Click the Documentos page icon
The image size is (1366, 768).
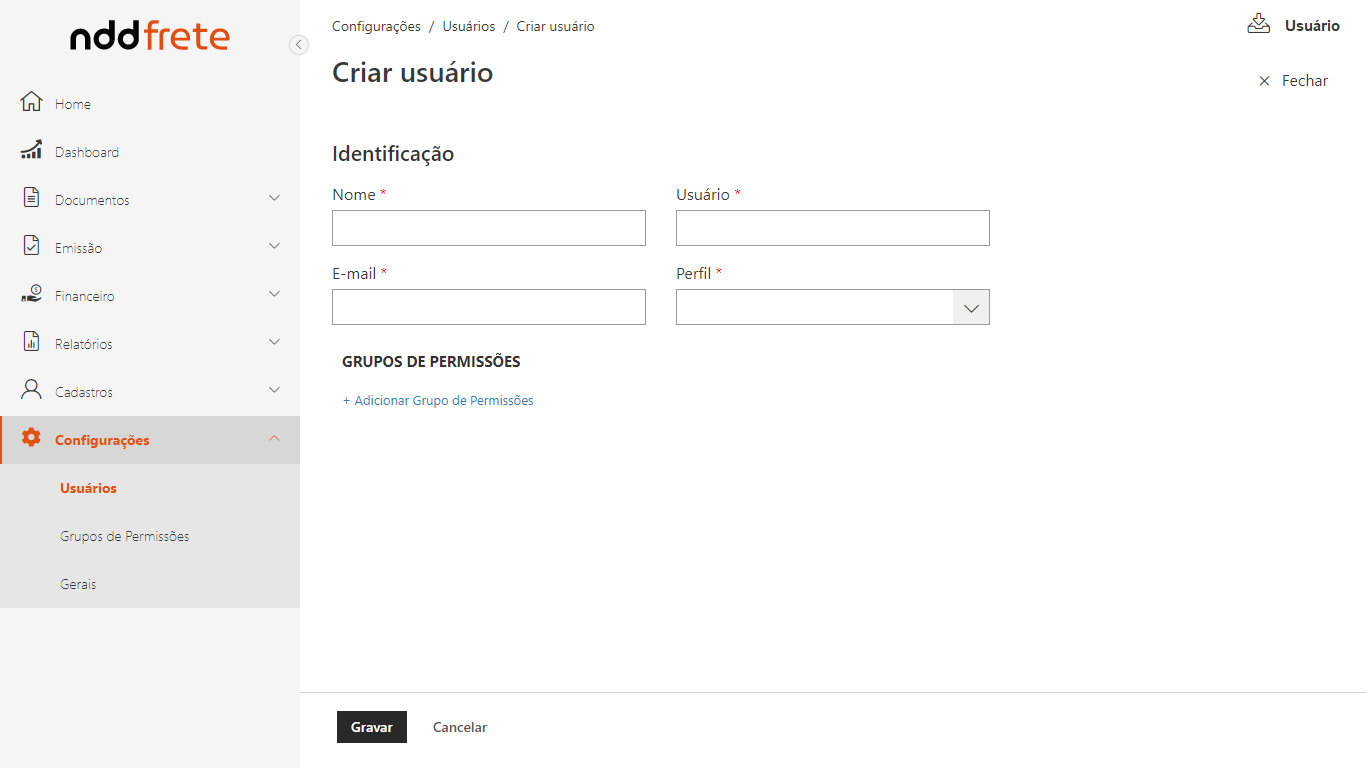31,198
